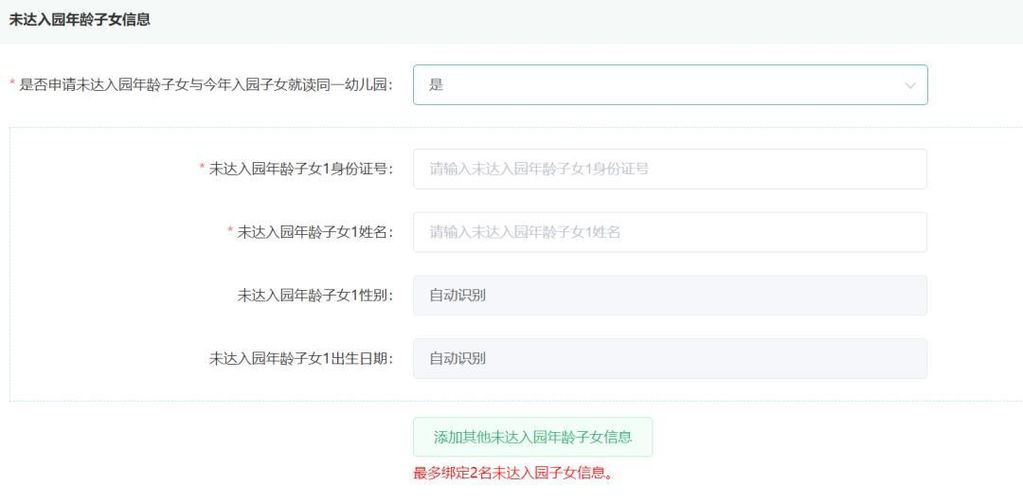
Task: Click the red asterisk before 身份证号 label
Action: 202,168
